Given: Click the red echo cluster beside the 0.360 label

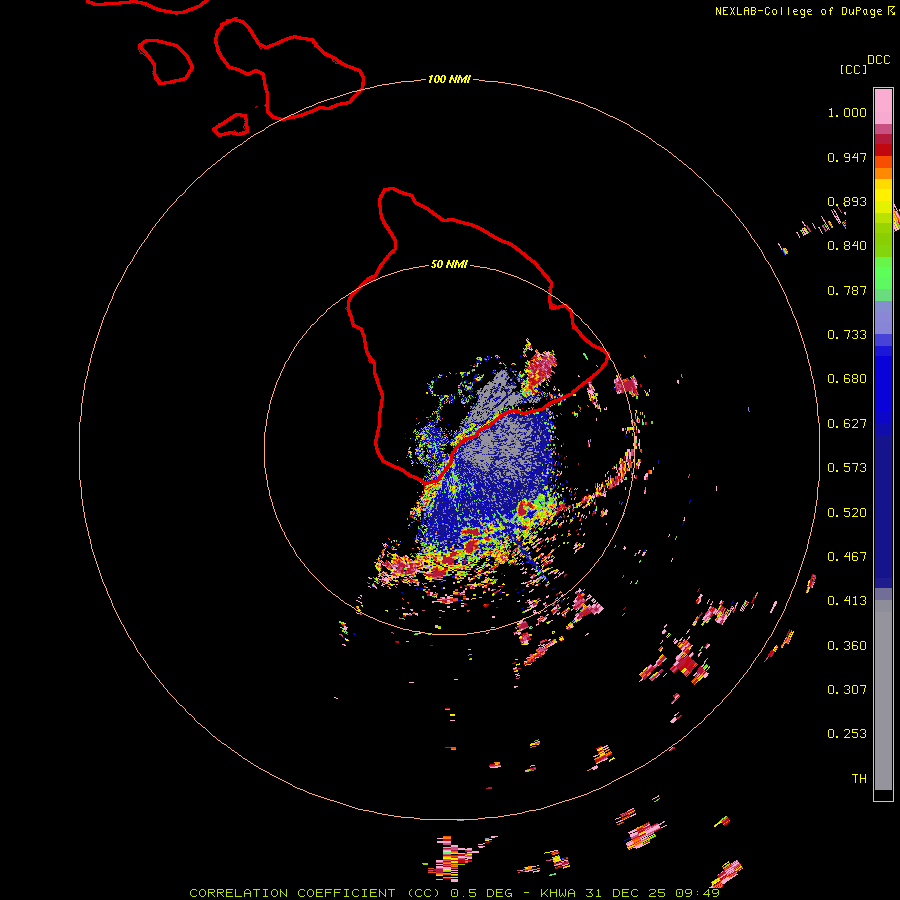Looking at the screenshot, I should tap(684, 663).
